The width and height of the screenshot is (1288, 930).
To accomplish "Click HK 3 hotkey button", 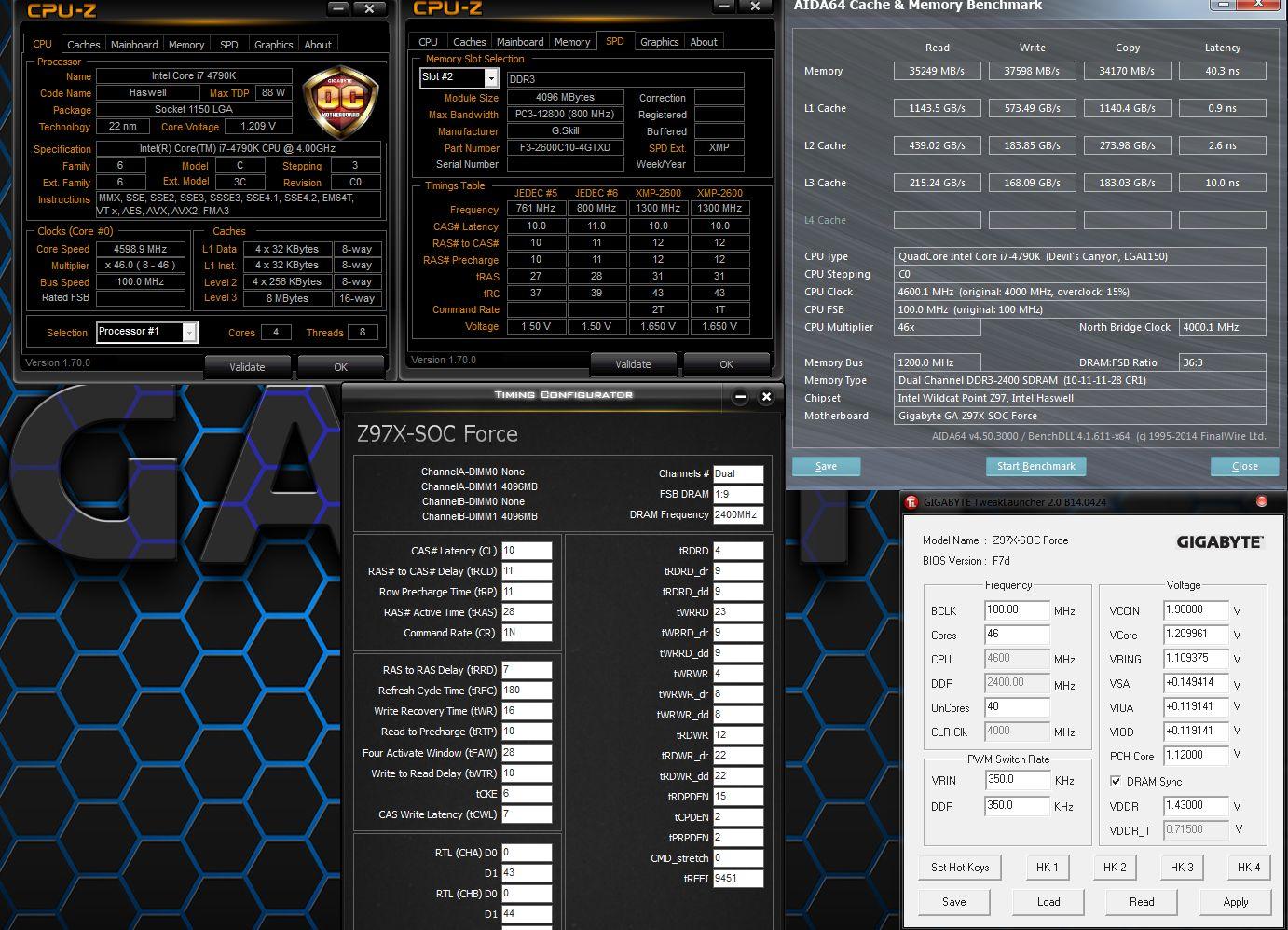I will click(x=1182, y=867).
